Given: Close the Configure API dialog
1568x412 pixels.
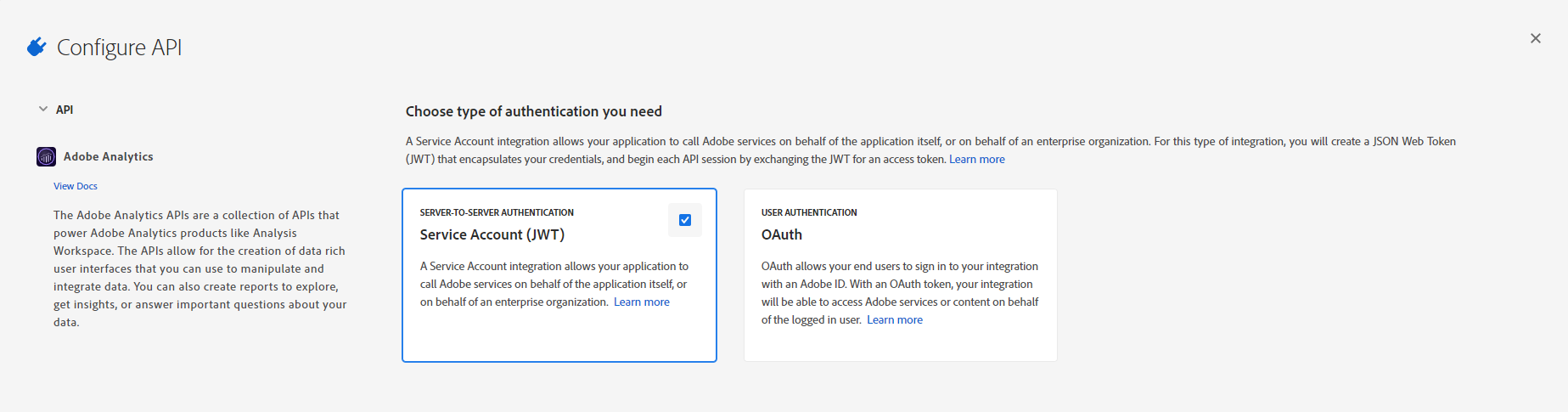Looking at the screenshot, I should (x=1535, y=38).
